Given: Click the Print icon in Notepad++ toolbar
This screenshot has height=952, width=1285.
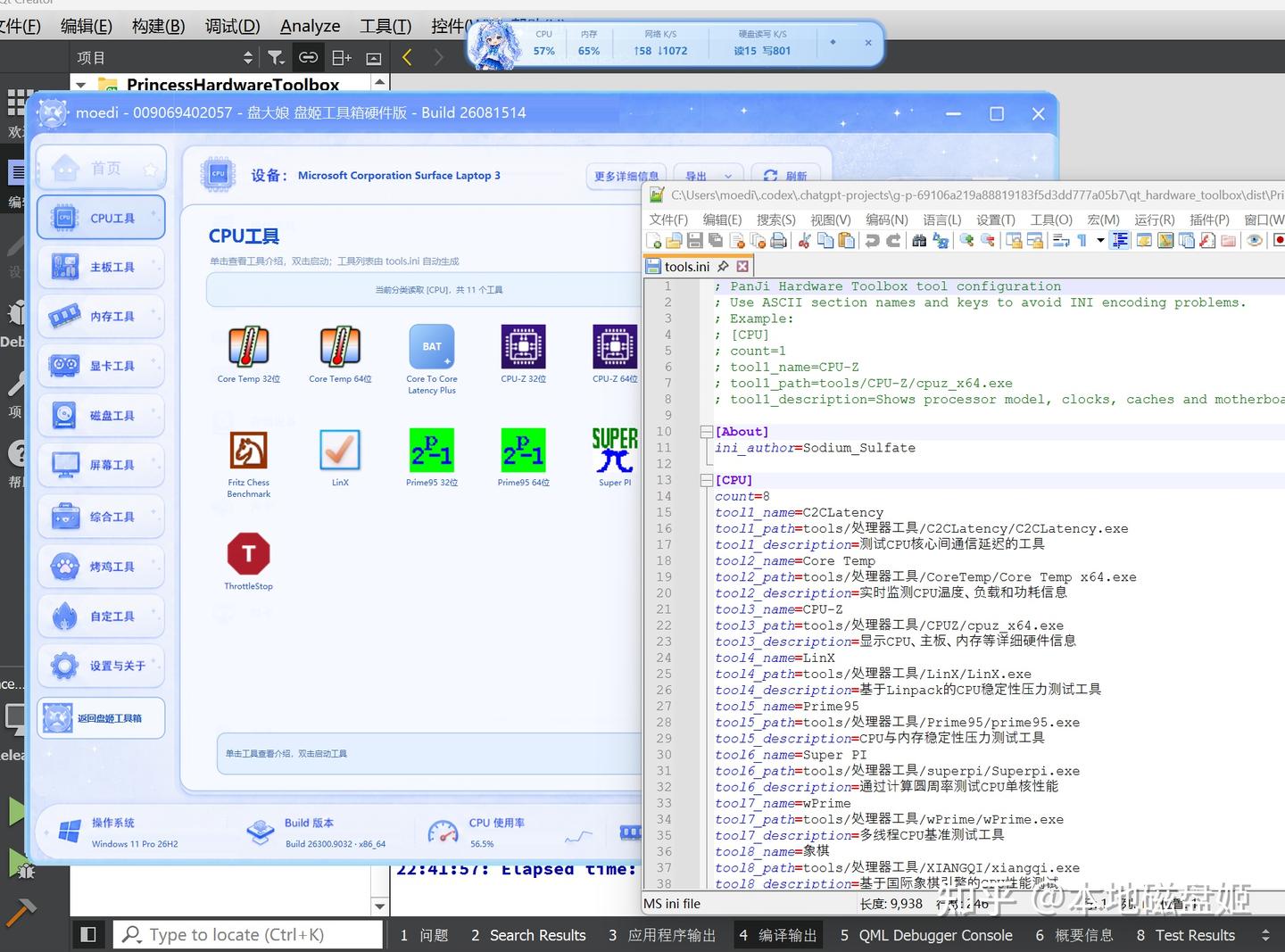Looking at the screenshot, I should pos(779,240).
